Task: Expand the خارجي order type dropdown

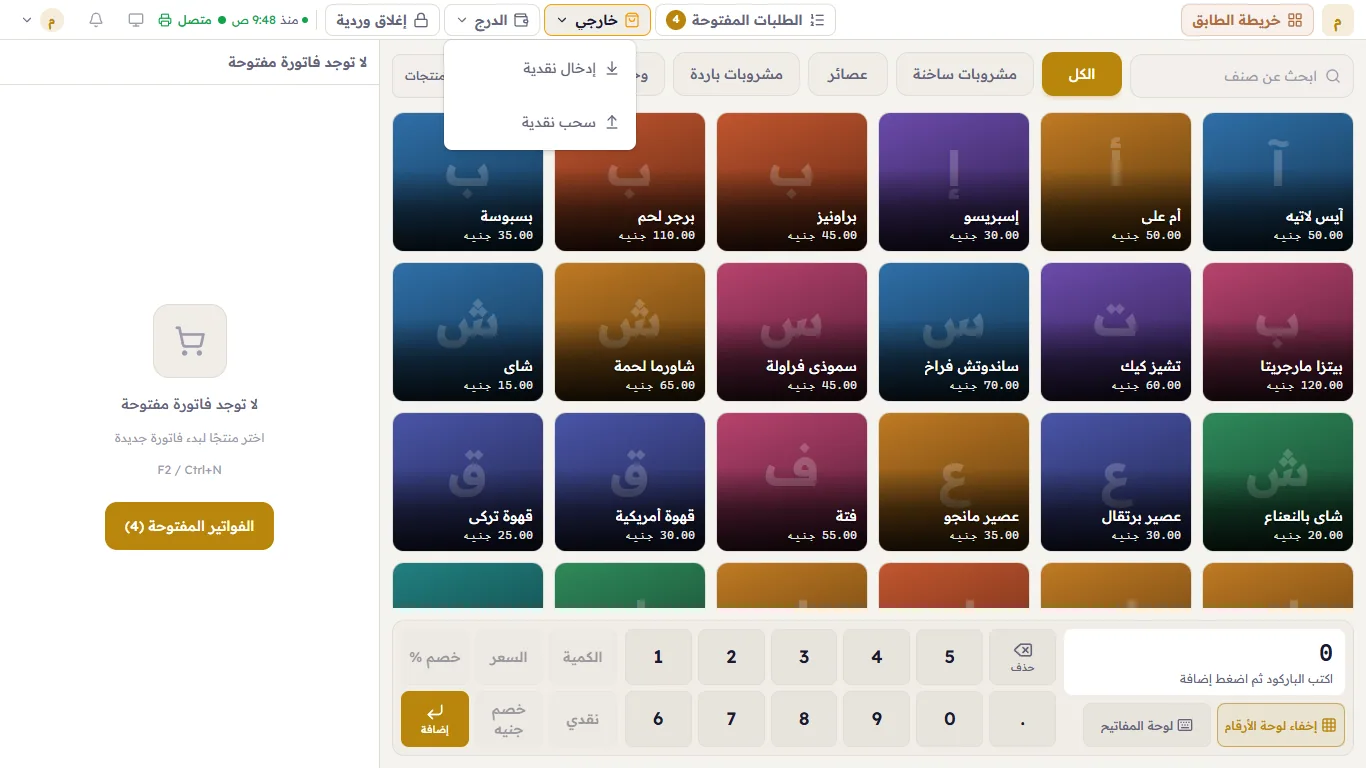Action: coord(597,20)
